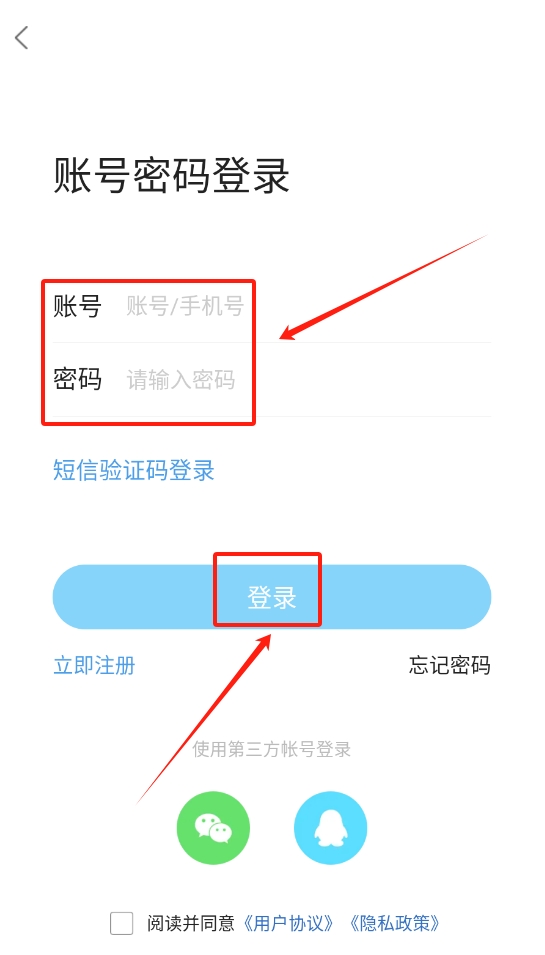
Task: Click the red arrow pointing at 登录
Action: point(204,718)
